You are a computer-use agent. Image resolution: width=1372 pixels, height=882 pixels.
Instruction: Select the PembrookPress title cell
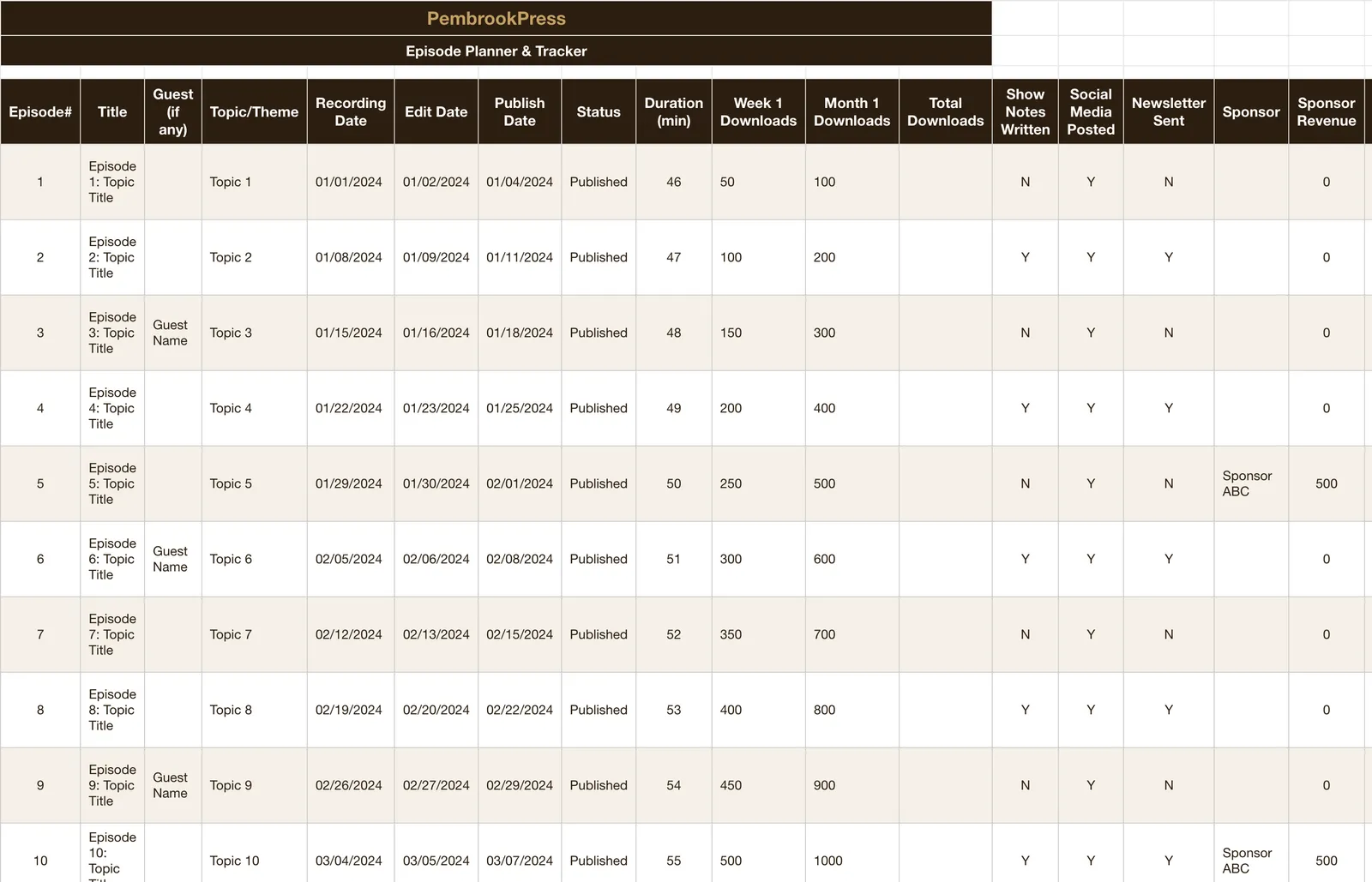click(x=496, y=18)
